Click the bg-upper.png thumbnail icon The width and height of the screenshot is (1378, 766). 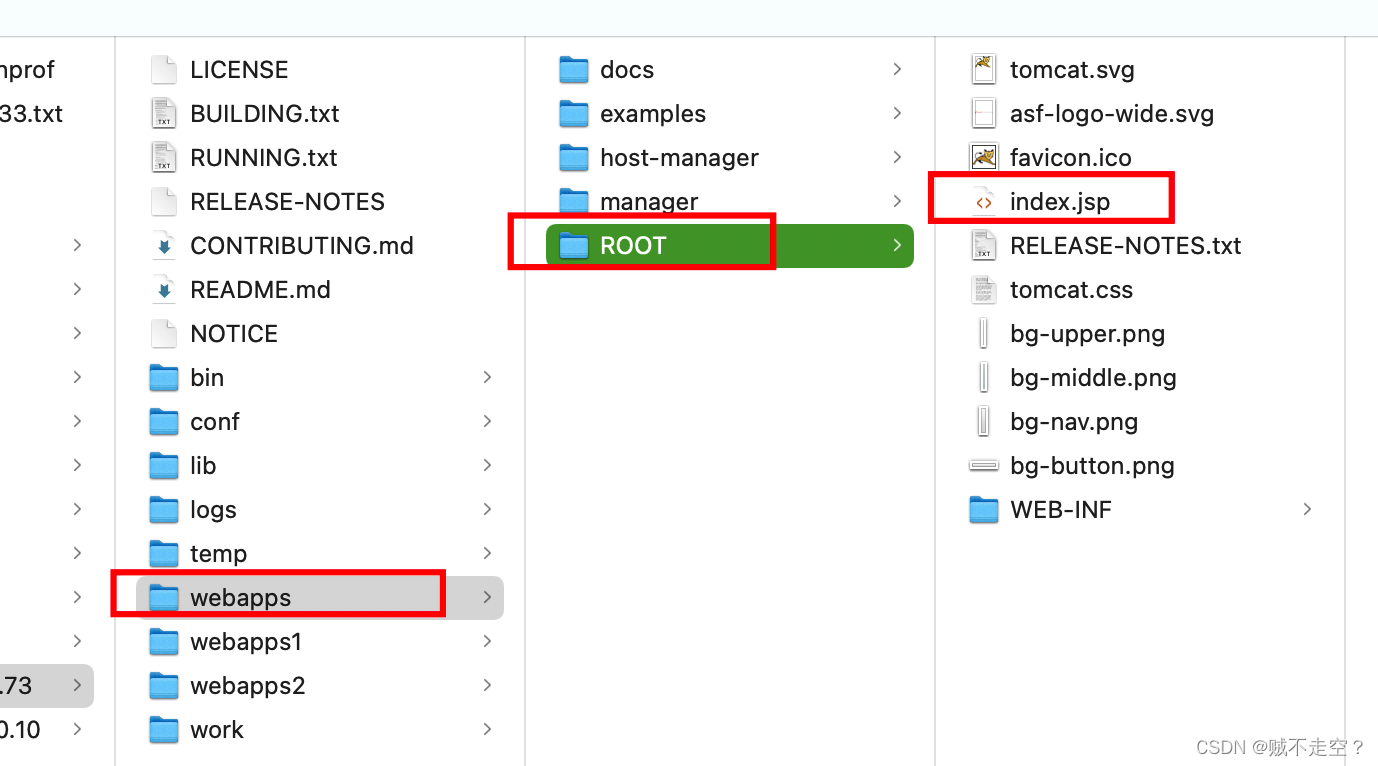coord(984,333)
